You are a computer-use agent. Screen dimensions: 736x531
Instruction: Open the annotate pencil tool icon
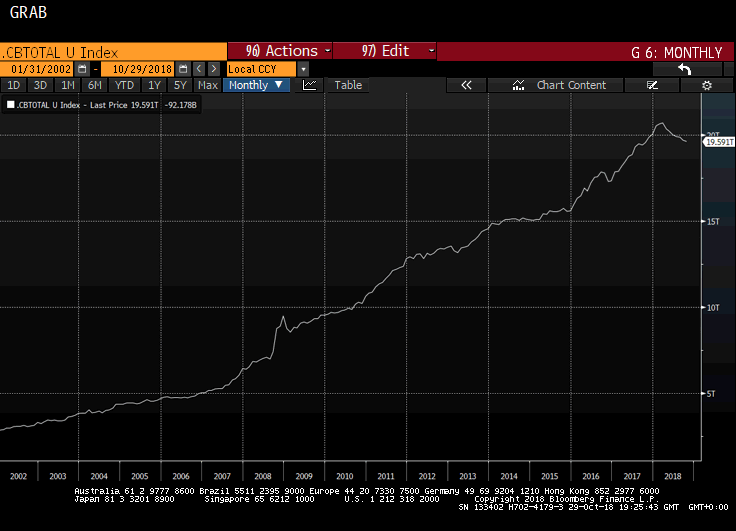pos(652,85)
